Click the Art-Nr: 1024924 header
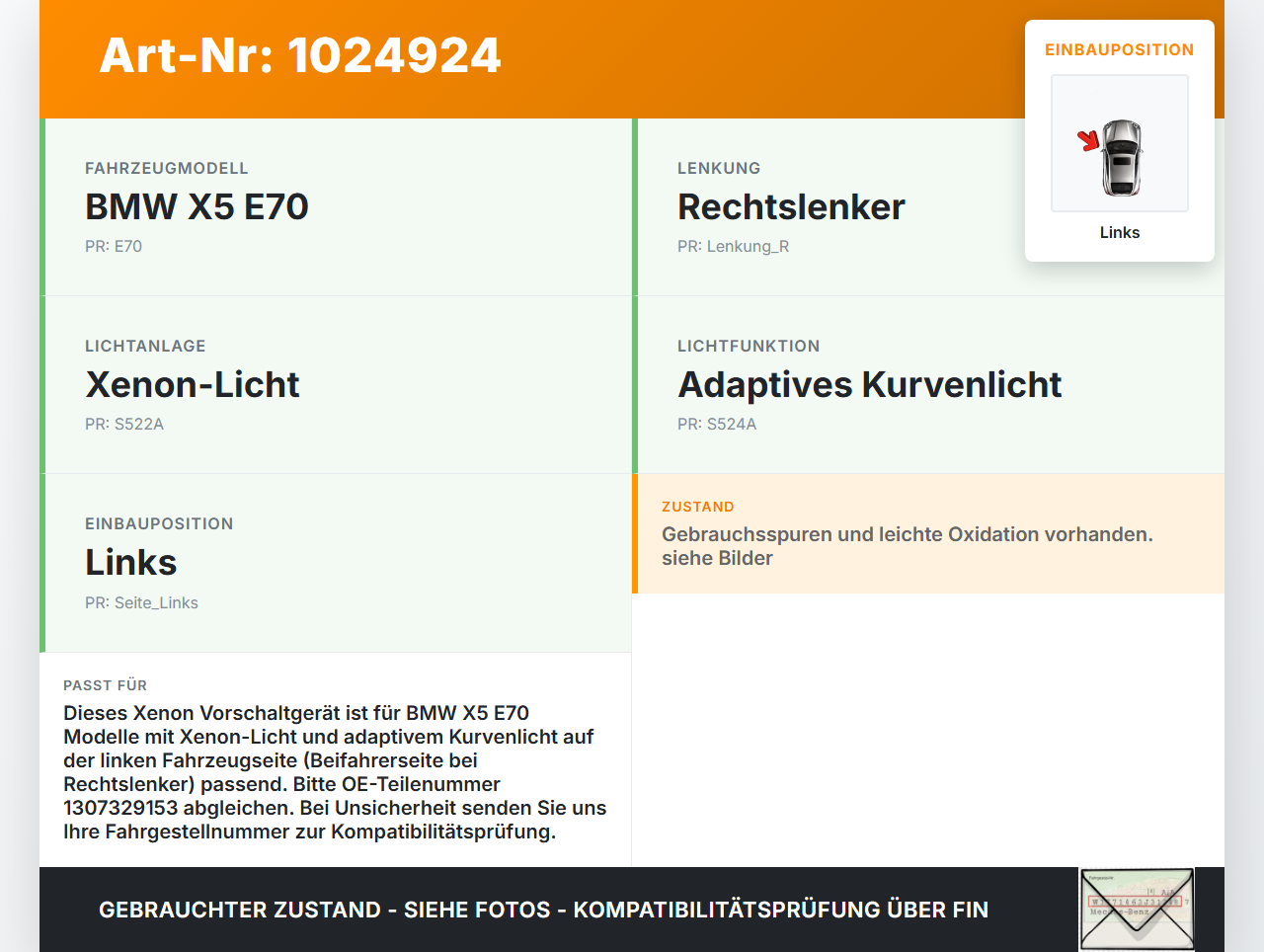 (x=299, y=55)
